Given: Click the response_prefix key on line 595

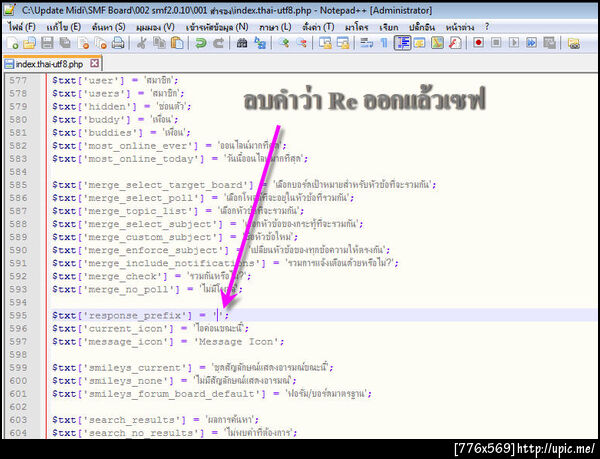Looking at the screenshot, I should coord(134,316).
